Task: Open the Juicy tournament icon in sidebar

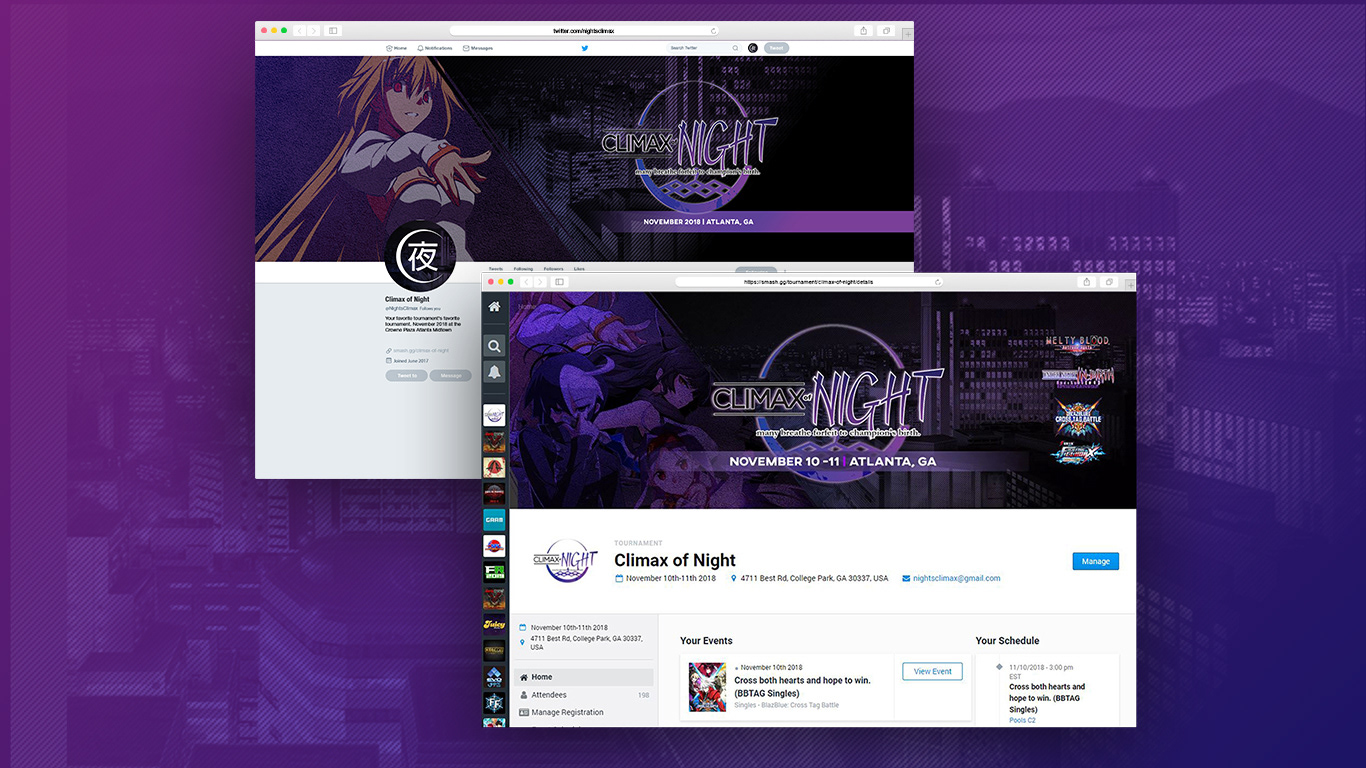Action: point(494,624)
